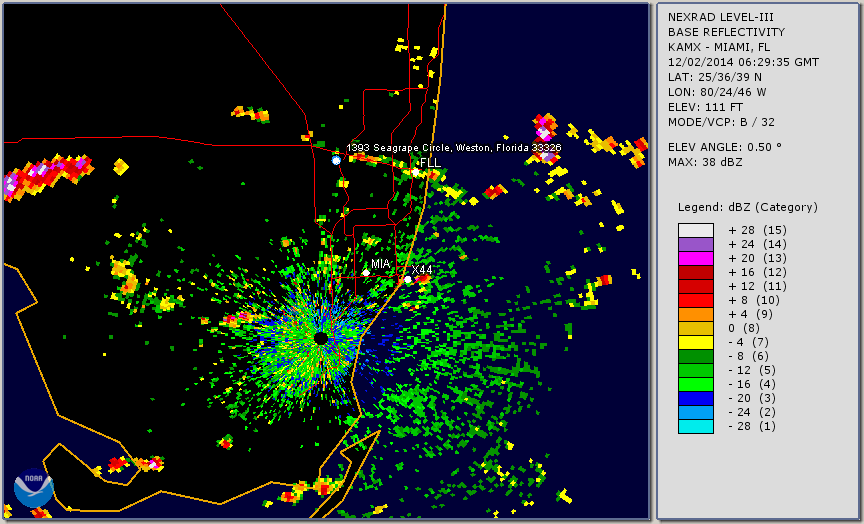This screenshot has width=864, height=524.
Task: Select the X44 station marker
Action: coord(408,279)
